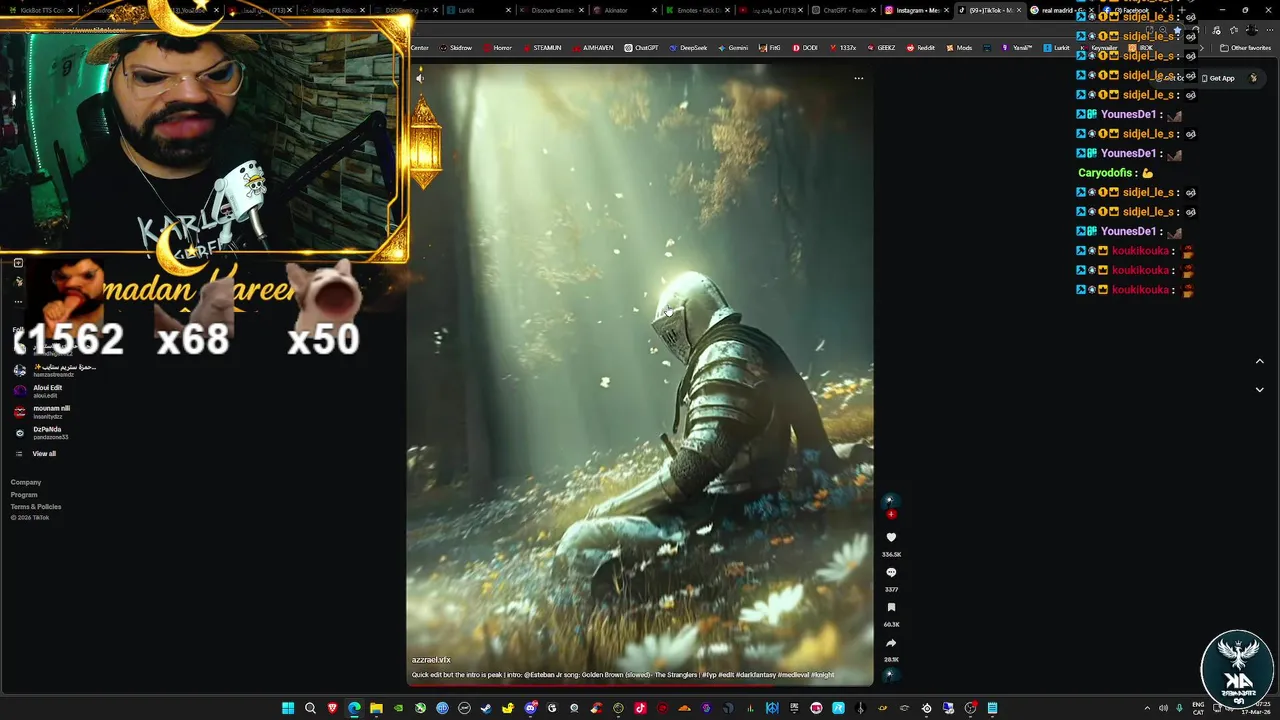Click the 336.5K like count

coord(891,554)
